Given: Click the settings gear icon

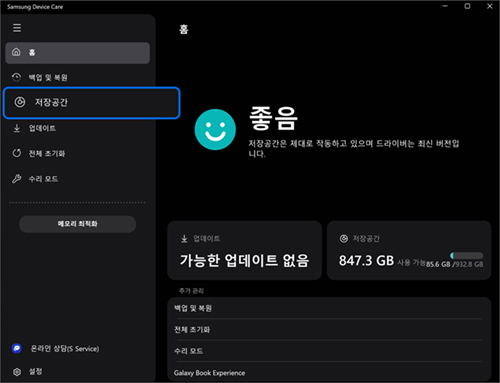Looking at the screenshot, I should click(x=17, y=372).
